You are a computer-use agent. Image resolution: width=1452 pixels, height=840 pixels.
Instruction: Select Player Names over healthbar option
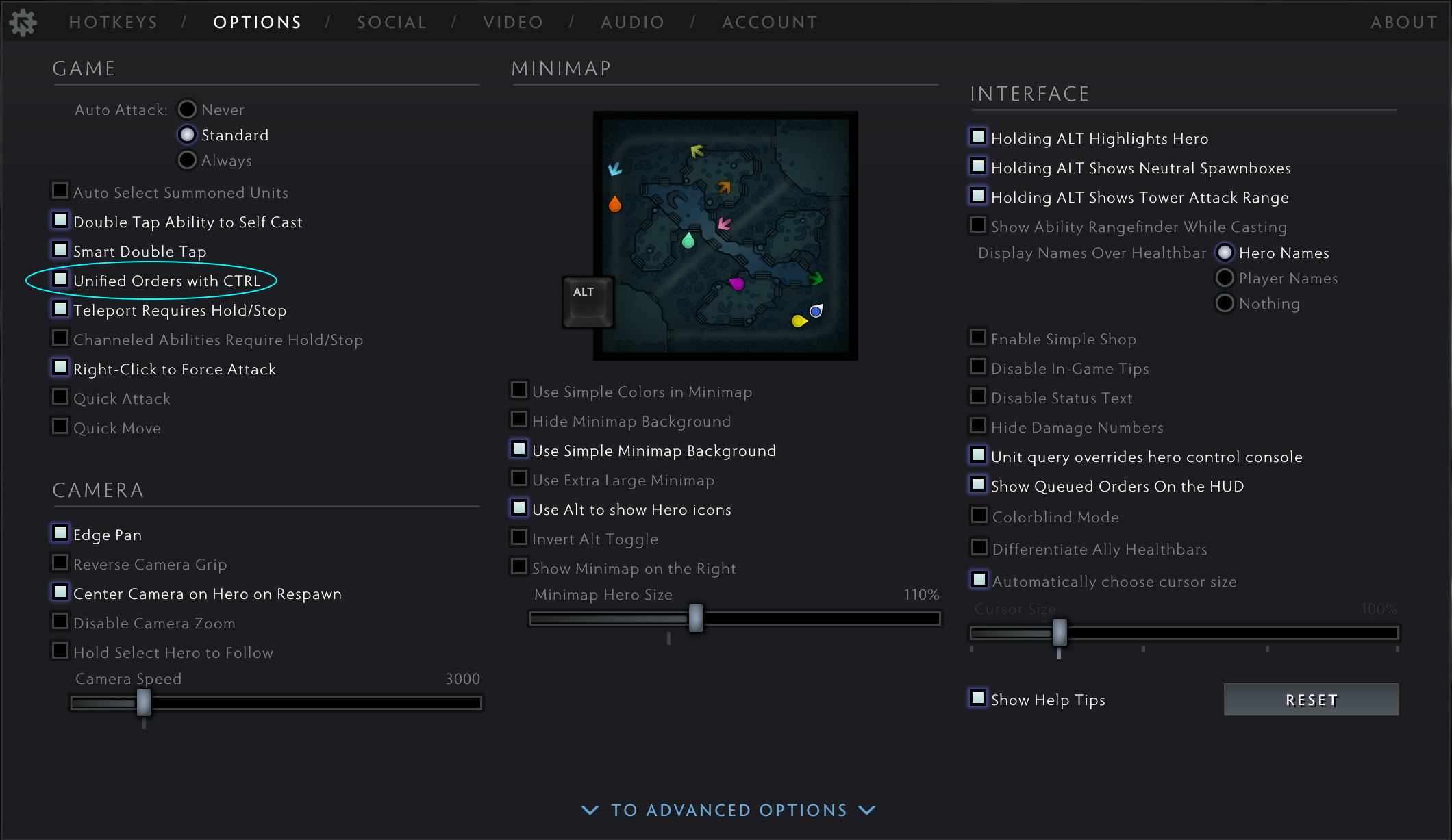(1225, 278)
